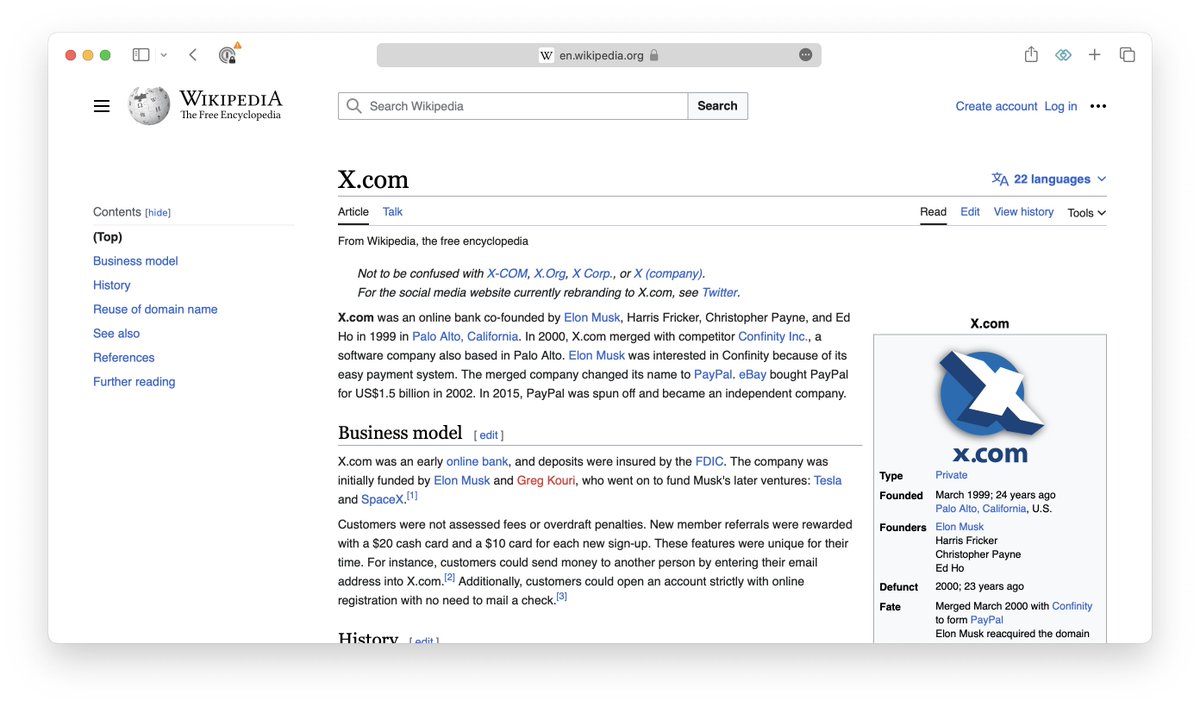The width and height of the screenshot is (1200, 707).
Task: Open the Confinity link in infobox Fate row
Action: coord(1072,606)
